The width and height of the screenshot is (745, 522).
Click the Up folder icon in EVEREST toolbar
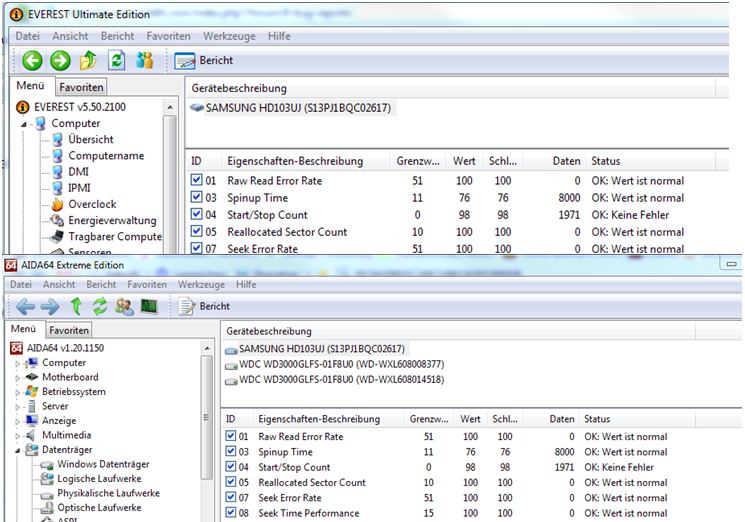click(88, 60)
